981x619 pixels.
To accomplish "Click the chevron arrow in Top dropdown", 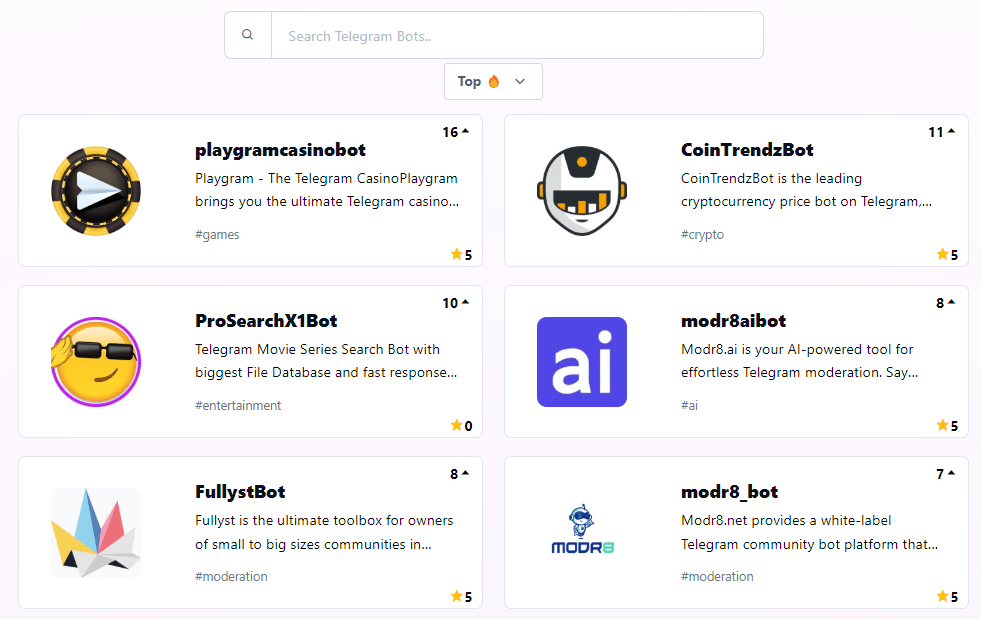I will pos(520,81).
